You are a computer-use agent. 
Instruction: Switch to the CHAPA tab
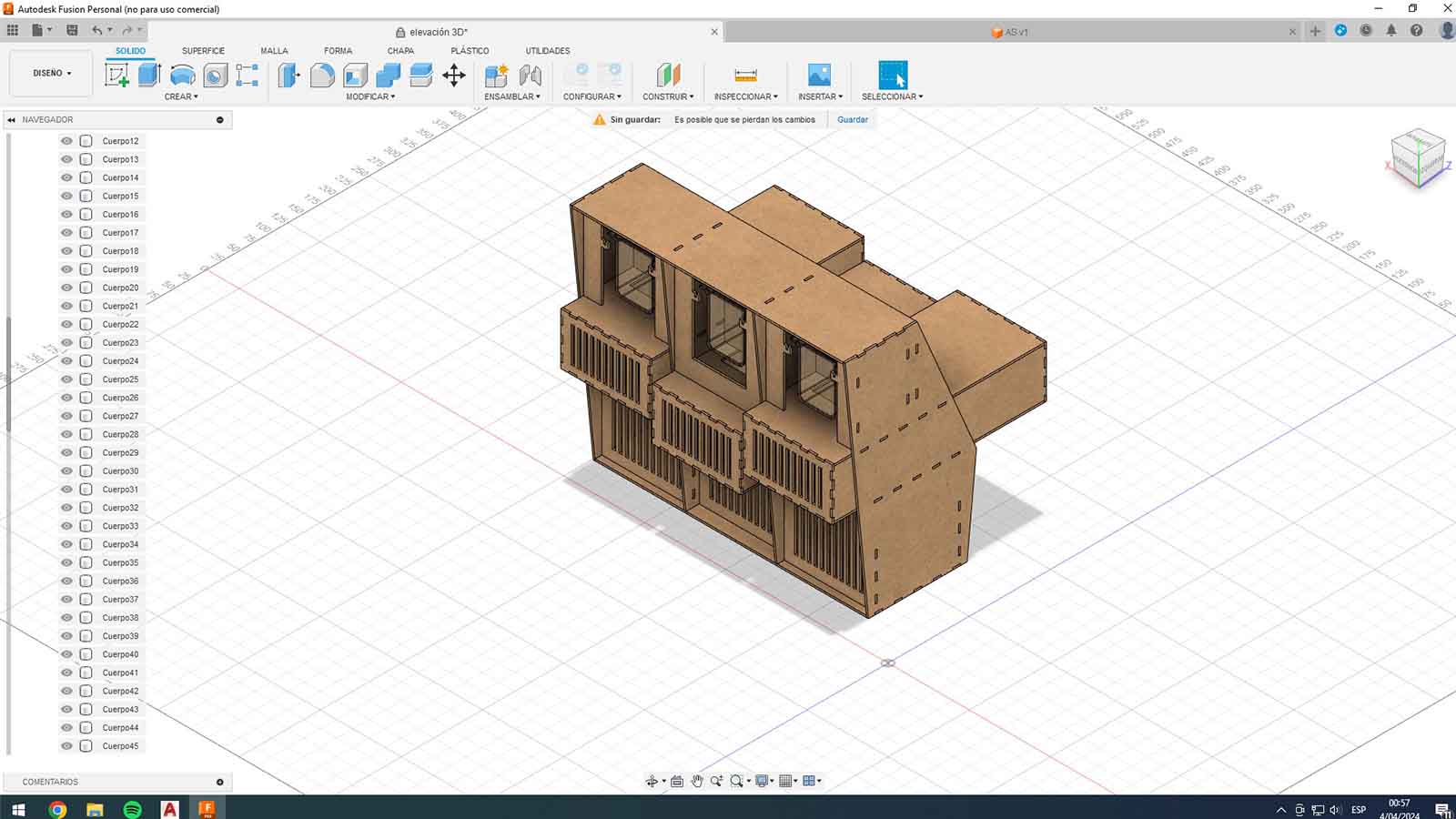400,51
